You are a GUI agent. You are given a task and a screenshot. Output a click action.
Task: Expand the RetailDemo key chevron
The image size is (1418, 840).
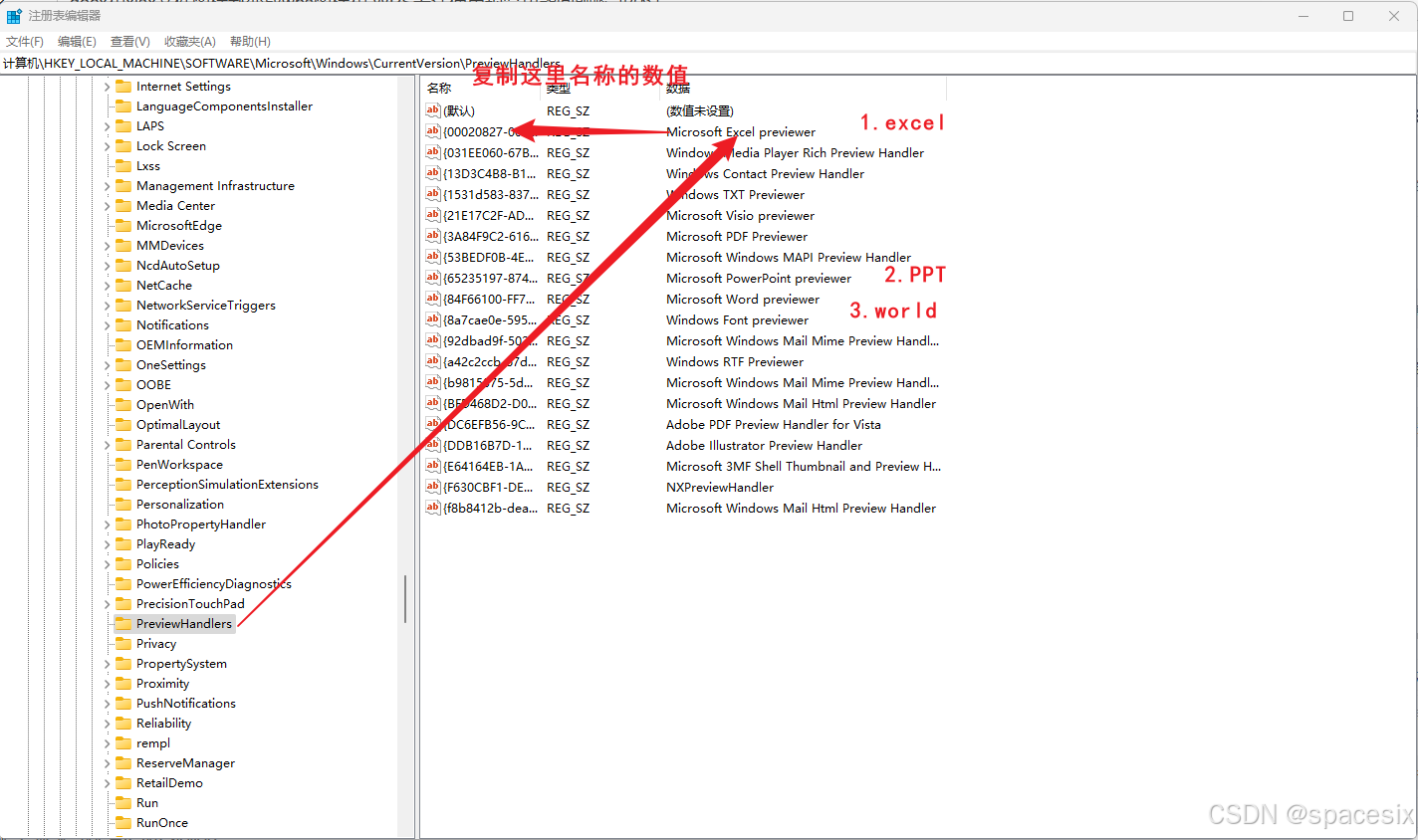point(107,783)
